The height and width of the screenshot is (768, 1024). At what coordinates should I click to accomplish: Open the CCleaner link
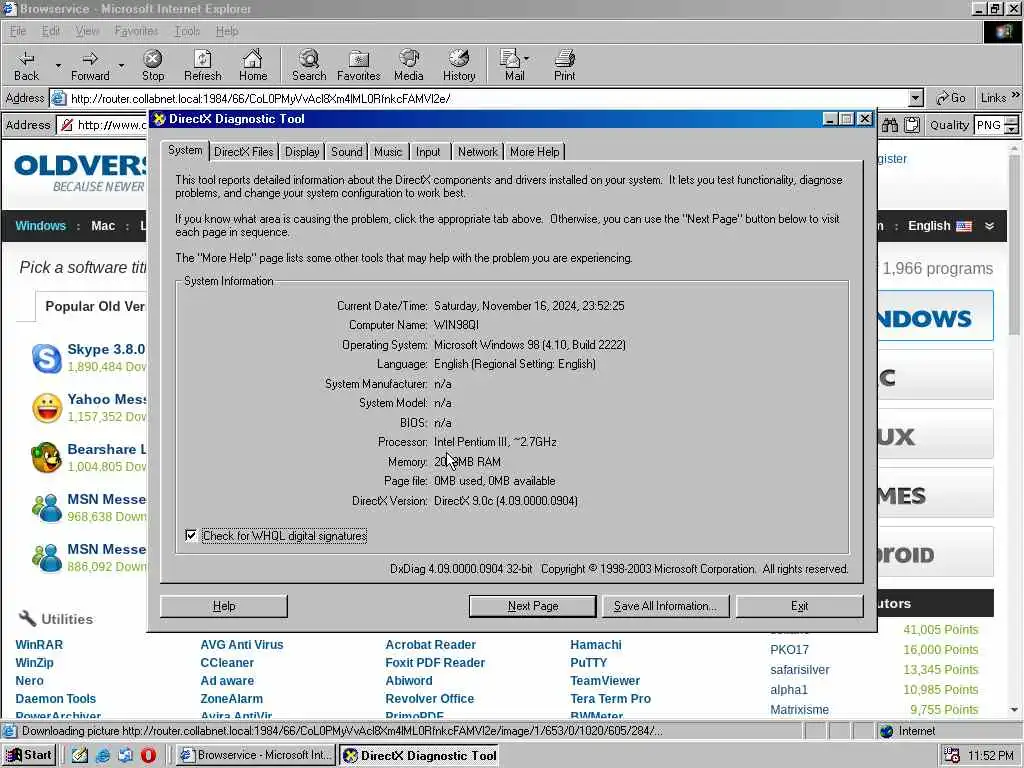tap(227, 662)
